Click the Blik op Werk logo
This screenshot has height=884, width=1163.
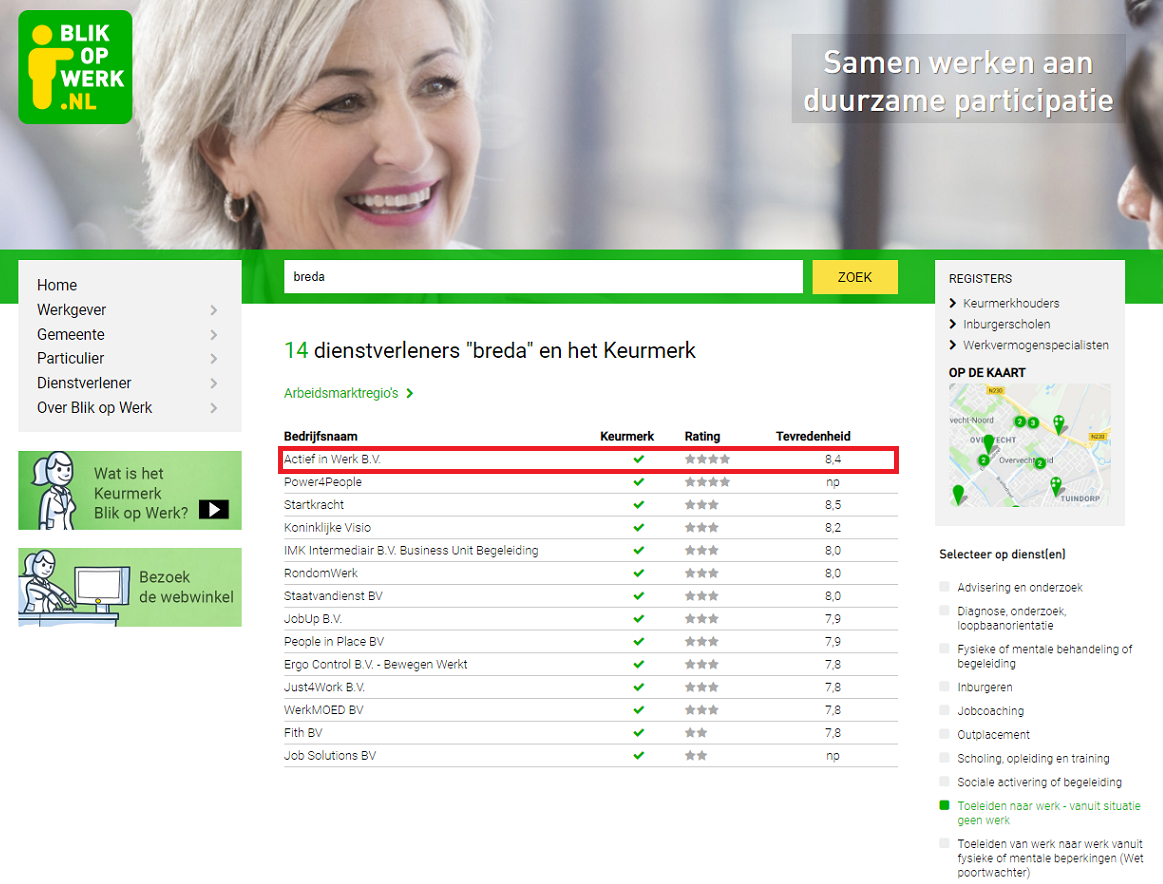click(x=75, y=67)
